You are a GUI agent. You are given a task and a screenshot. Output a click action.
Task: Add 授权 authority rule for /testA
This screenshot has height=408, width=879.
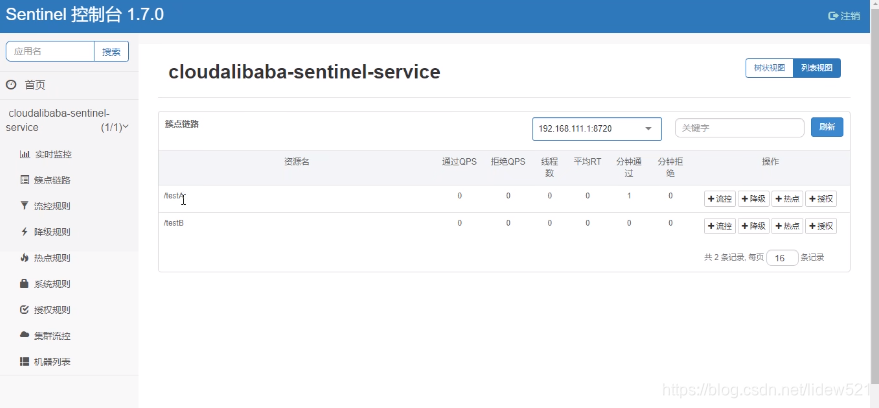click(821, 198)
